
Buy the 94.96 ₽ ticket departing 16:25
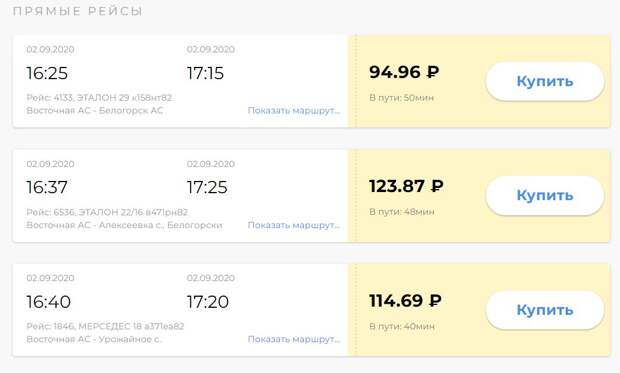[x=545, y=81]
